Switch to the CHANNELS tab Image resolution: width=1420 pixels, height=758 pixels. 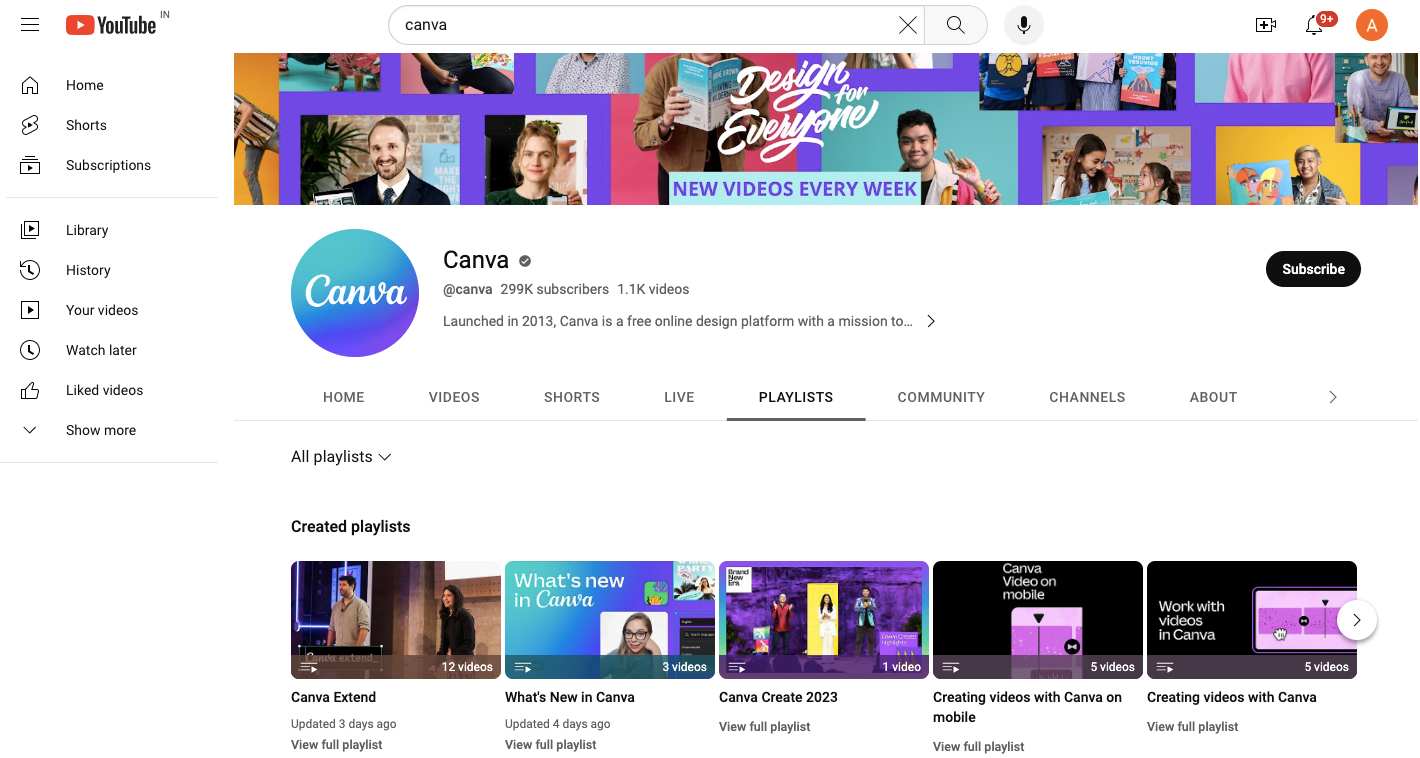[x=1087, y=397]
